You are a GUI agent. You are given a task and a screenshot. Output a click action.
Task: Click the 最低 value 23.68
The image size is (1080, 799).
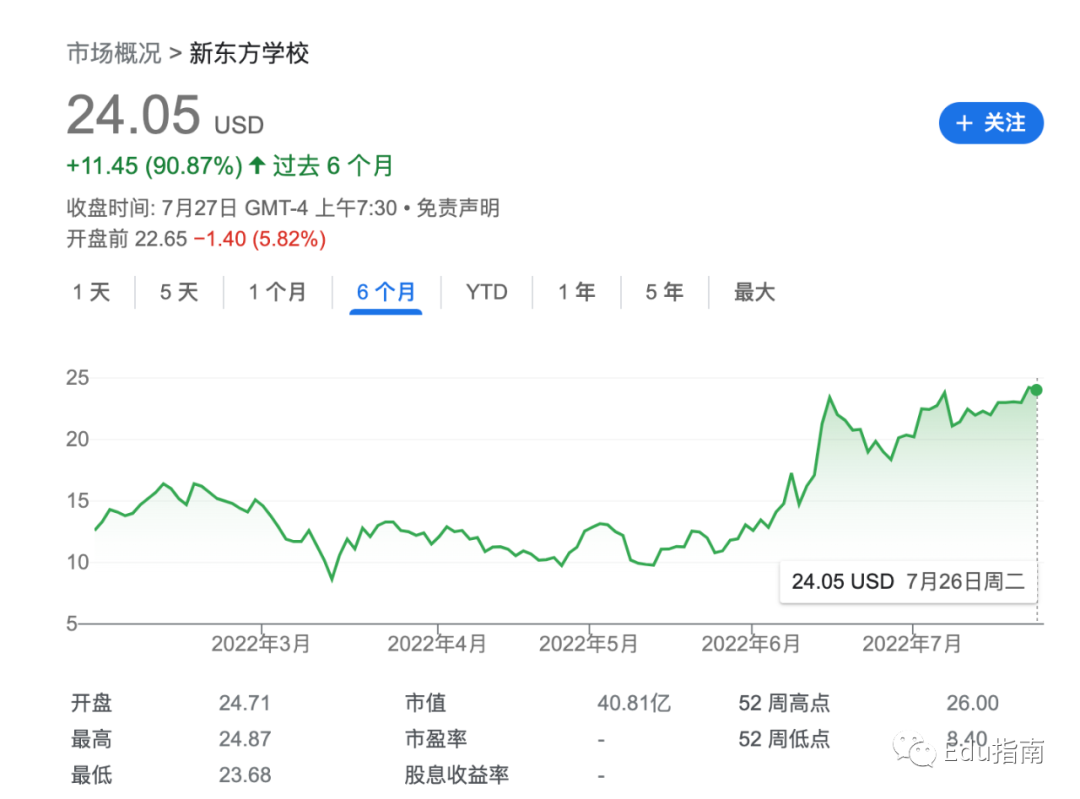[x=245, y=775]
